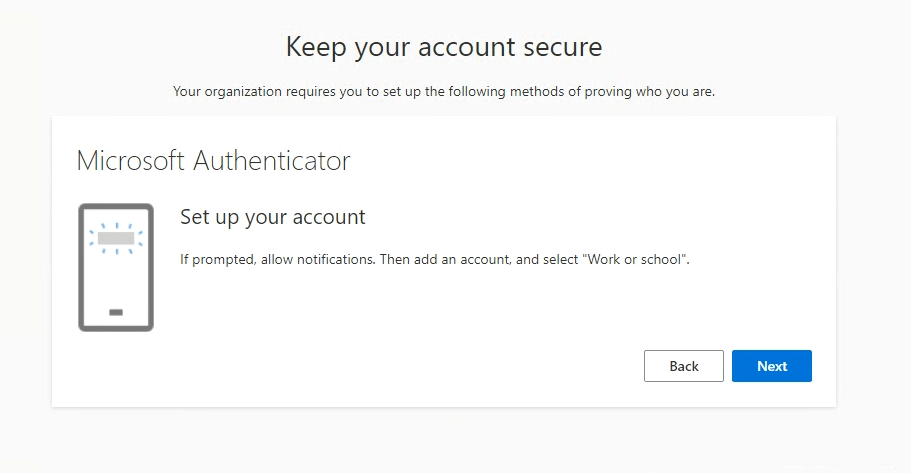The height and width of the screenshot is (473, 911).
Task: Tap the home button on phone illustration
Action: pos(116,312)
